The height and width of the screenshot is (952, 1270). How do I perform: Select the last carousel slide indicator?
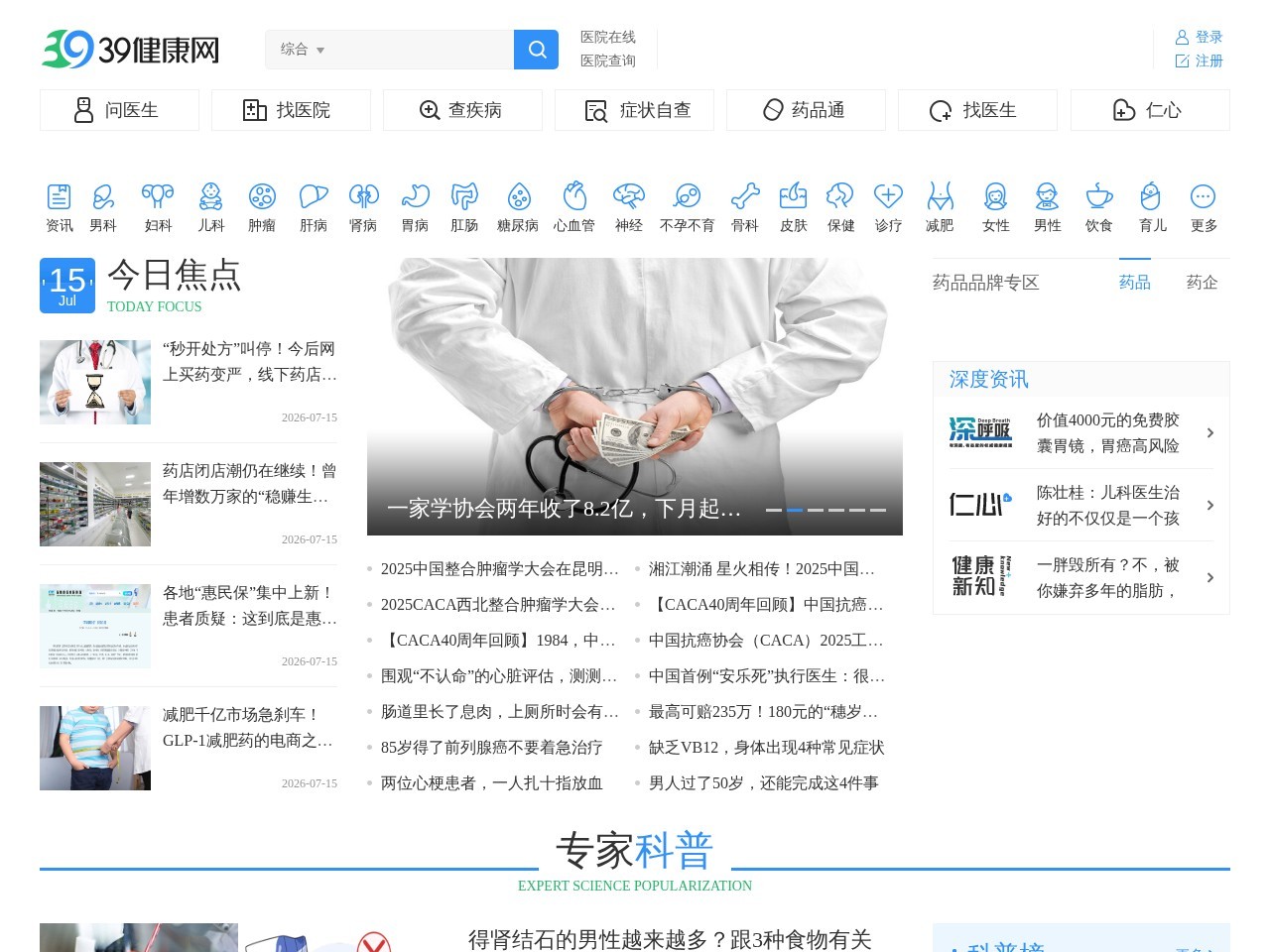coord(878,510)
